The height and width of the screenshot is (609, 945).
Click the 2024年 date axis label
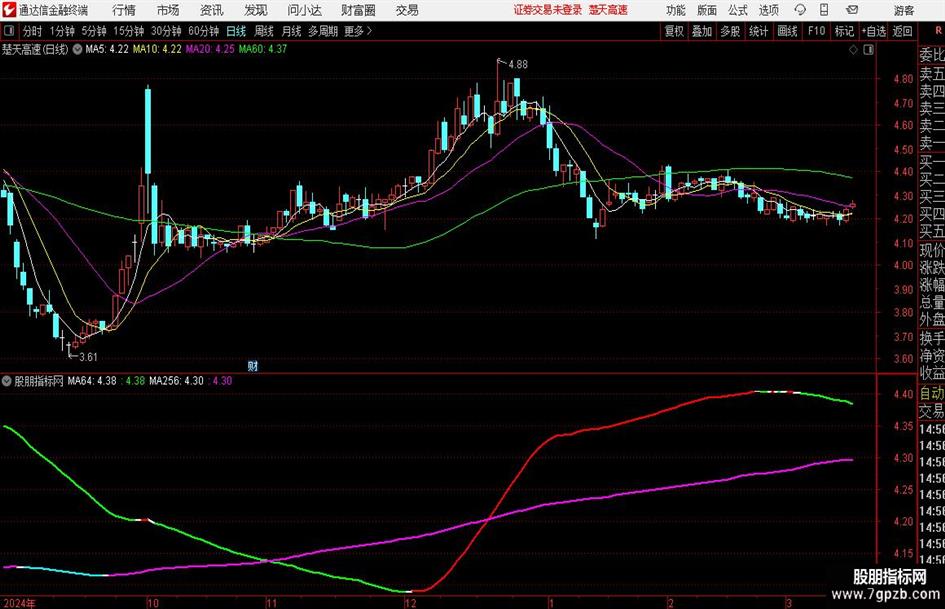(19, 603)
